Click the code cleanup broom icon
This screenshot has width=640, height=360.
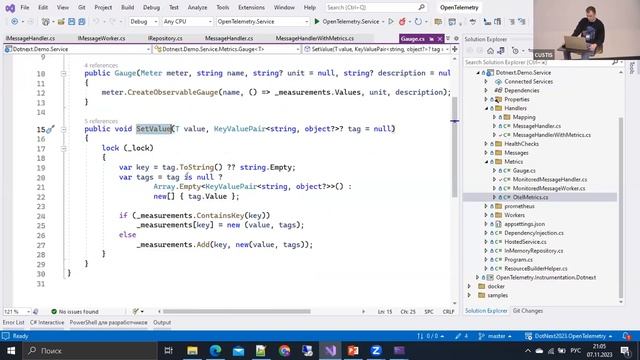coord(136,311)
